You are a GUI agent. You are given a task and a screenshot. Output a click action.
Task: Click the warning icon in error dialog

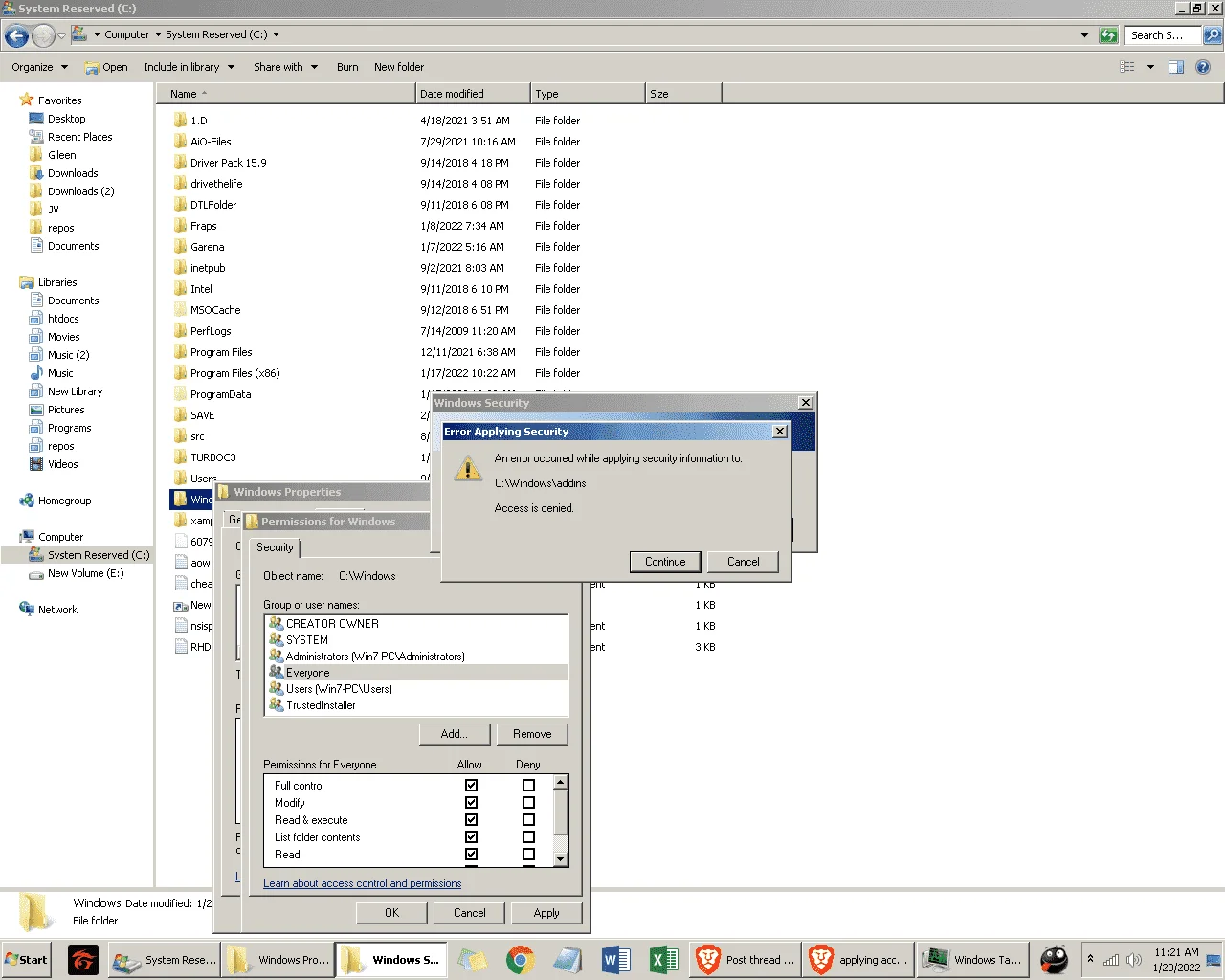point(467,468)
